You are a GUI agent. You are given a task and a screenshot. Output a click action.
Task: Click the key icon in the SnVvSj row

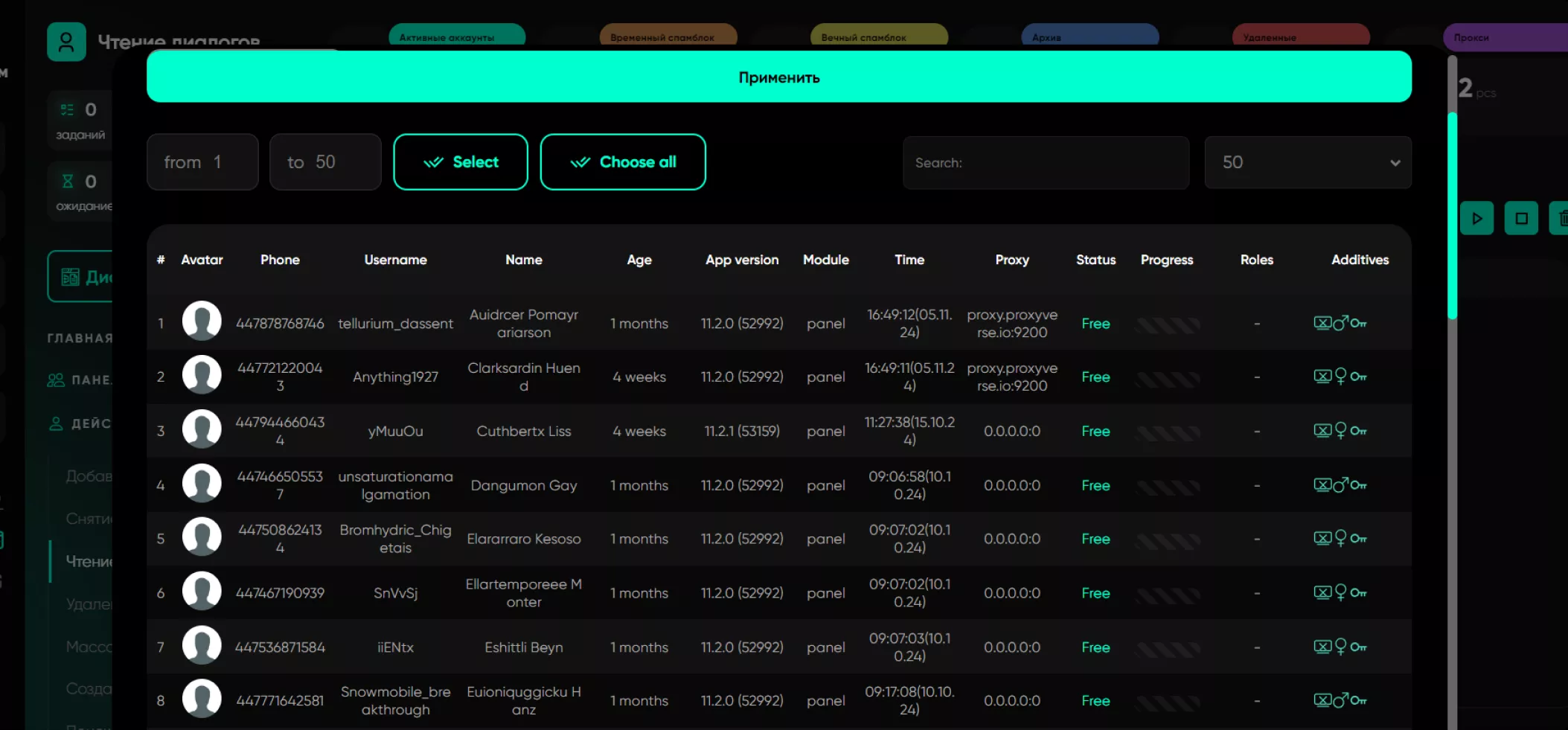1358,593
